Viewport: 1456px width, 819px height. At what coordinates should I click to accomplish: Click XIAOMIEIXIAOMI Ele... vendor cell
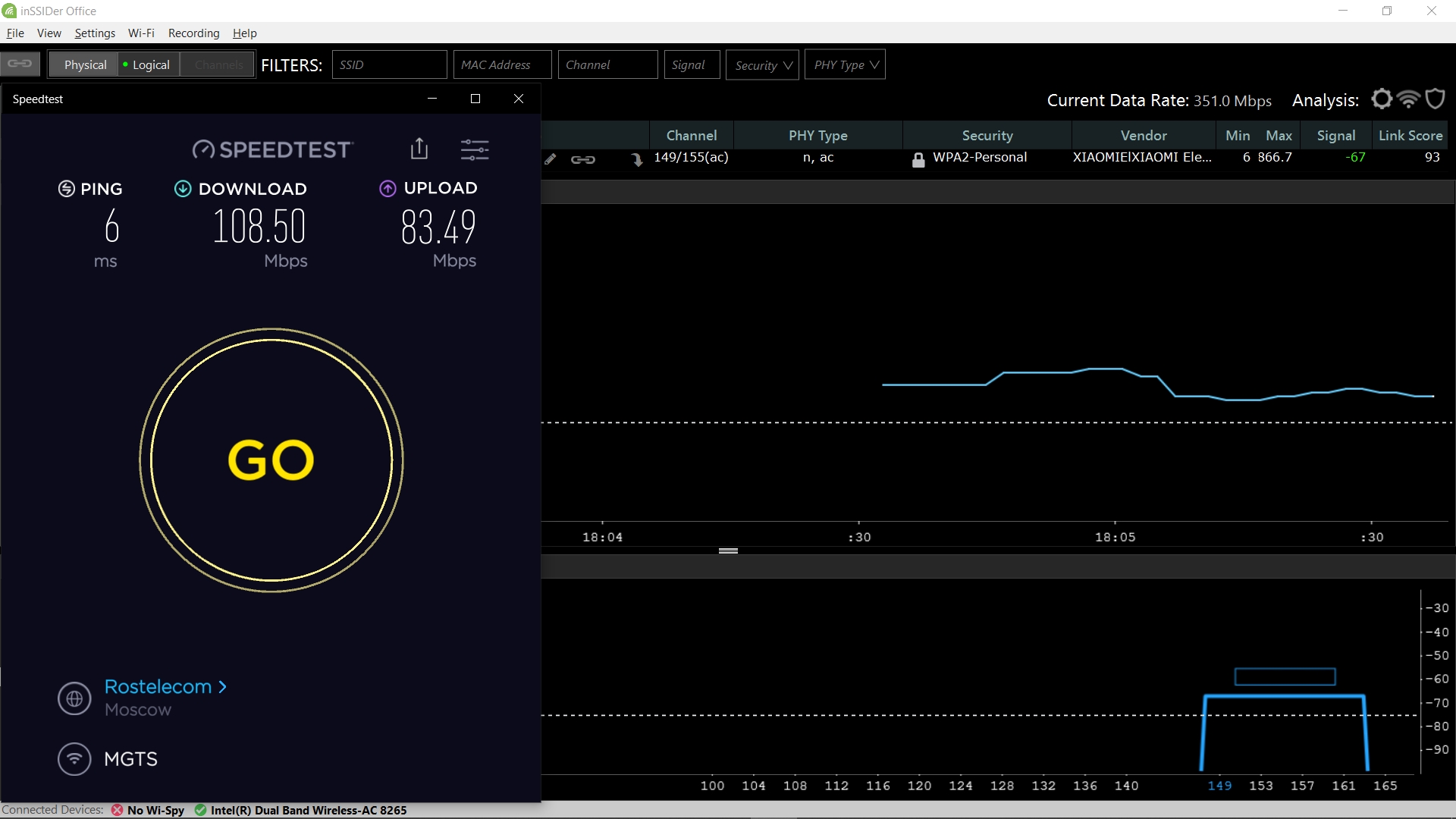click(1142, 157)
